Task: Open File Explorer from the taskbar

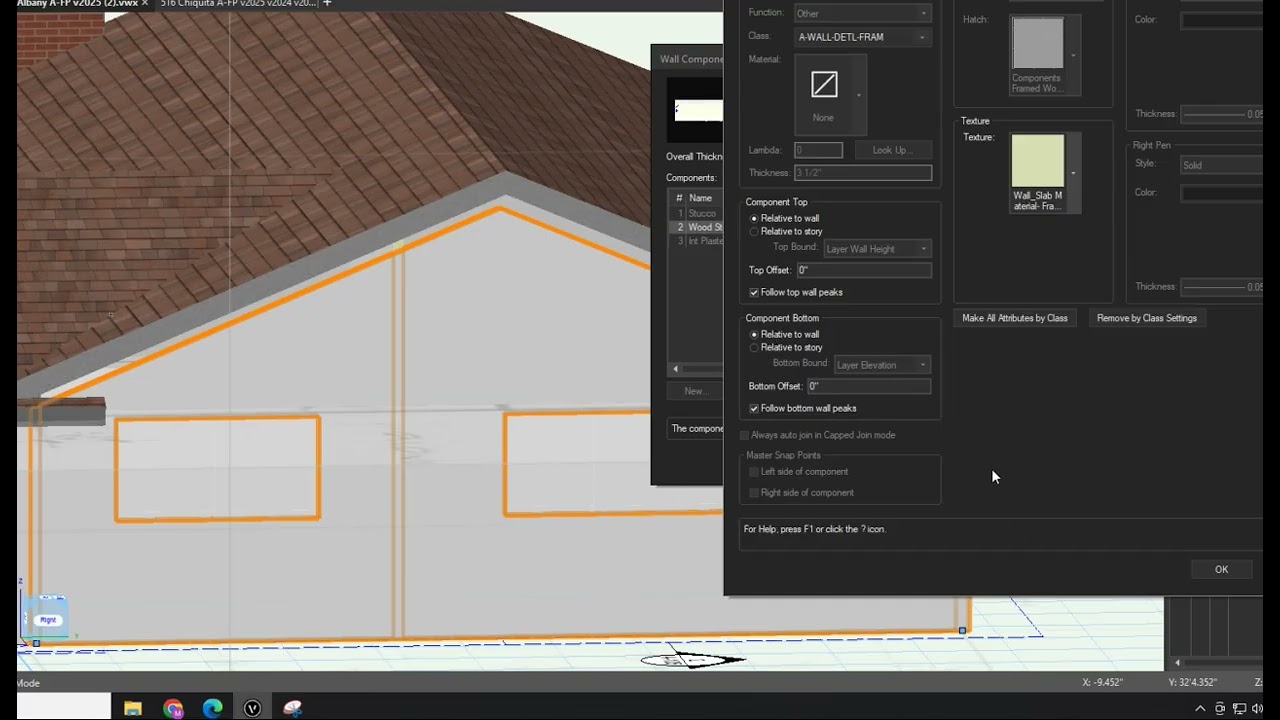Action: (133, 709)
